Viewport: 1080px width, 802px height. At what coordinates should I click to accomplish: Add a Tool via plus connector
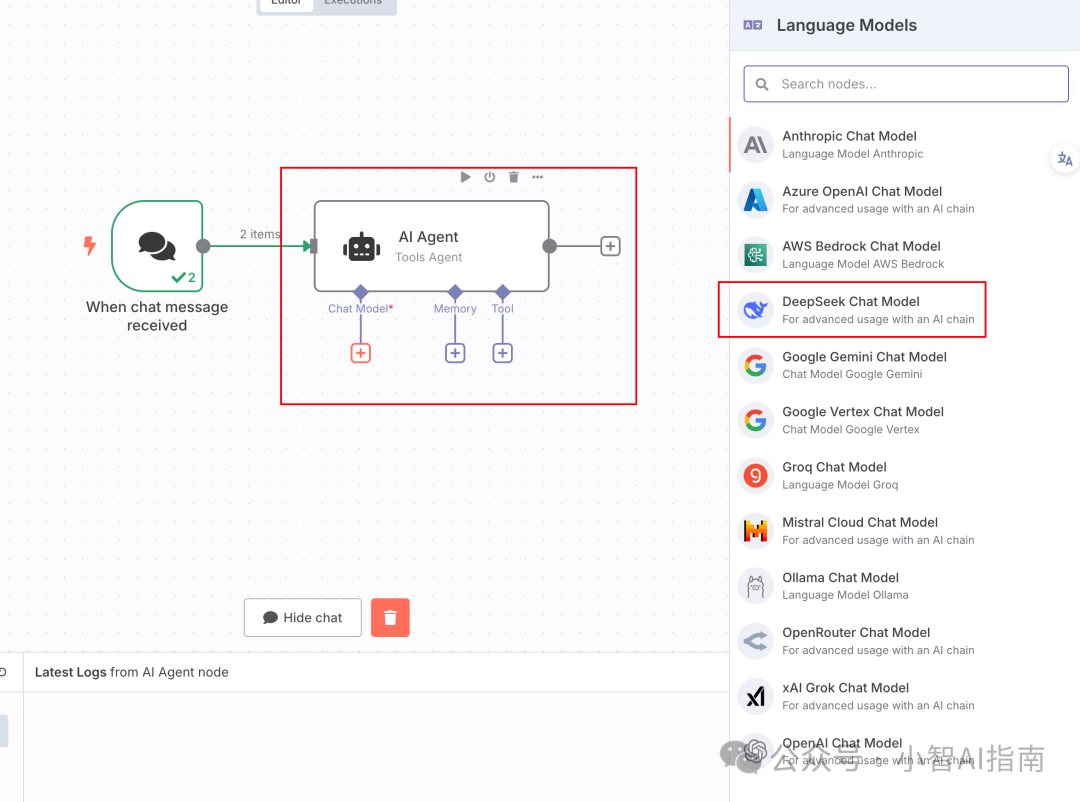pos(503,353)
